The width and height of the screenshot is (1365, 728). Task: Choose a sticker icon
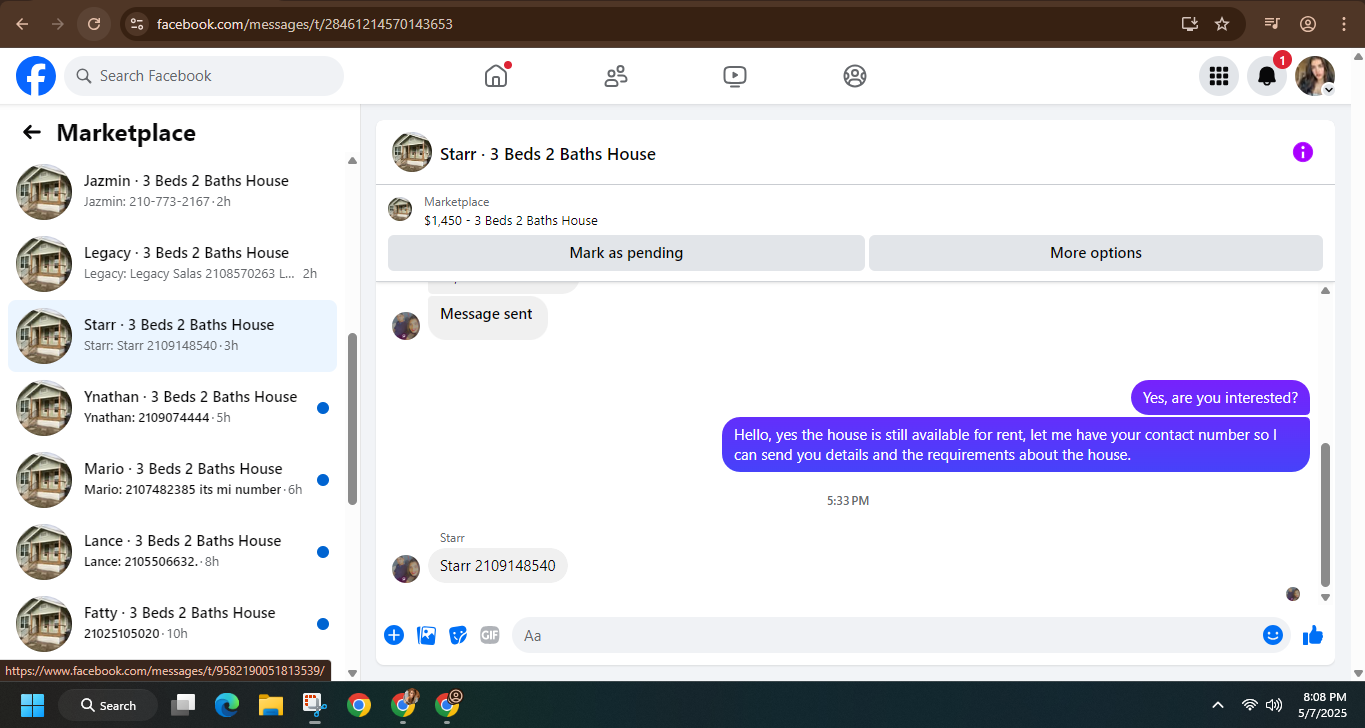point(458,635)
